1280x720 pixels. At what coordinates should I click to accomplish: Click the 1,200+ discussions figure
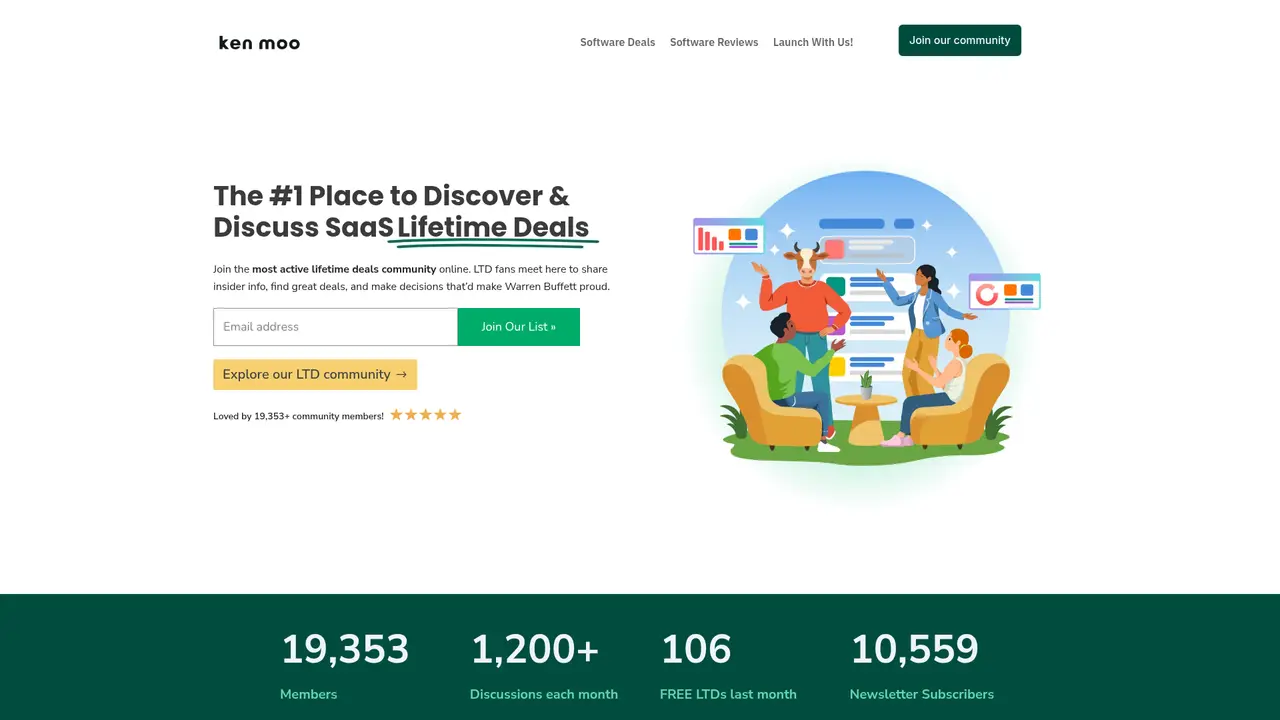pos(535,650)
